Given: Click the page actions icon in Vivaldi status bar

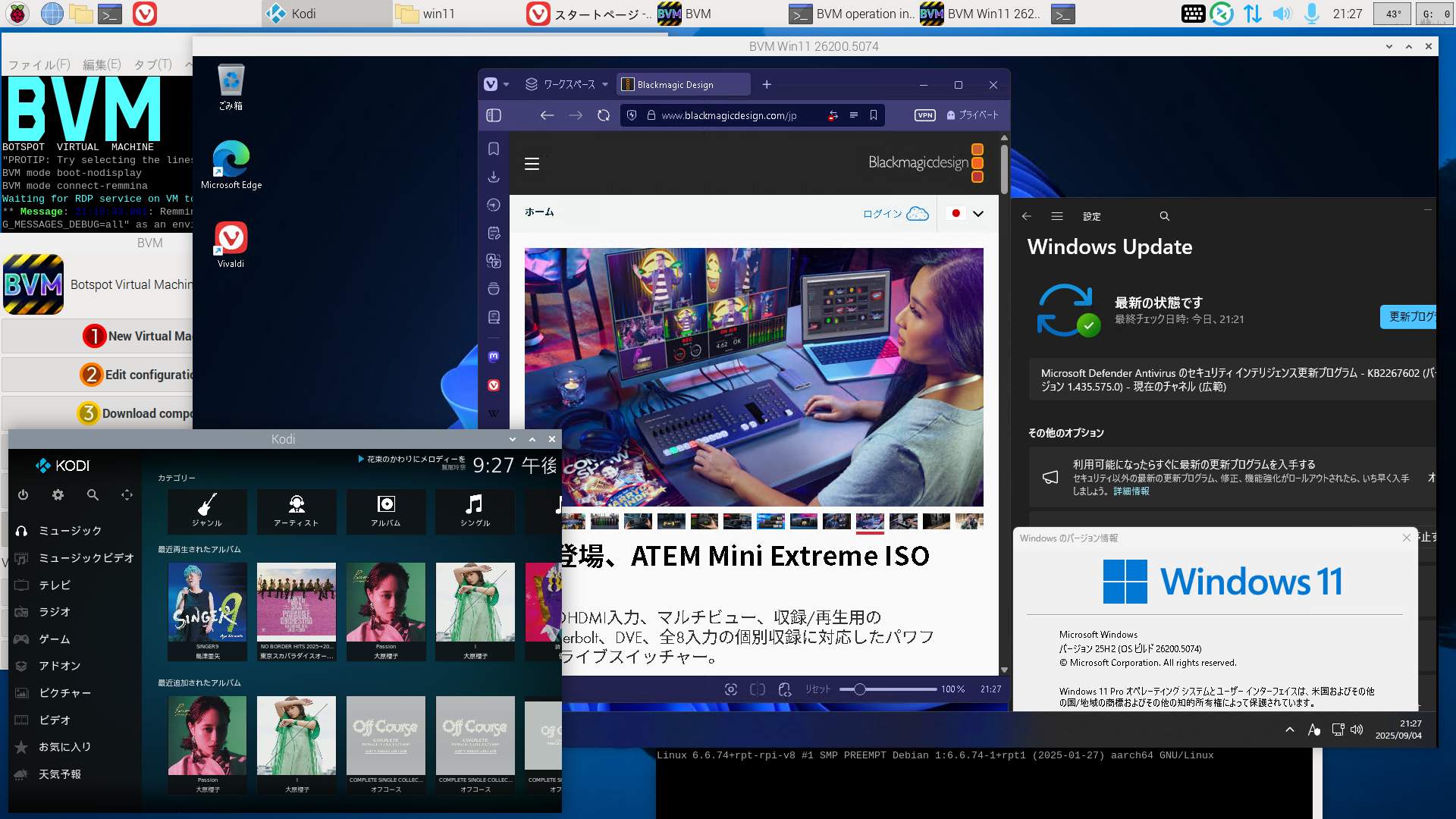Looking at the screenshot, I should (785, 689).
